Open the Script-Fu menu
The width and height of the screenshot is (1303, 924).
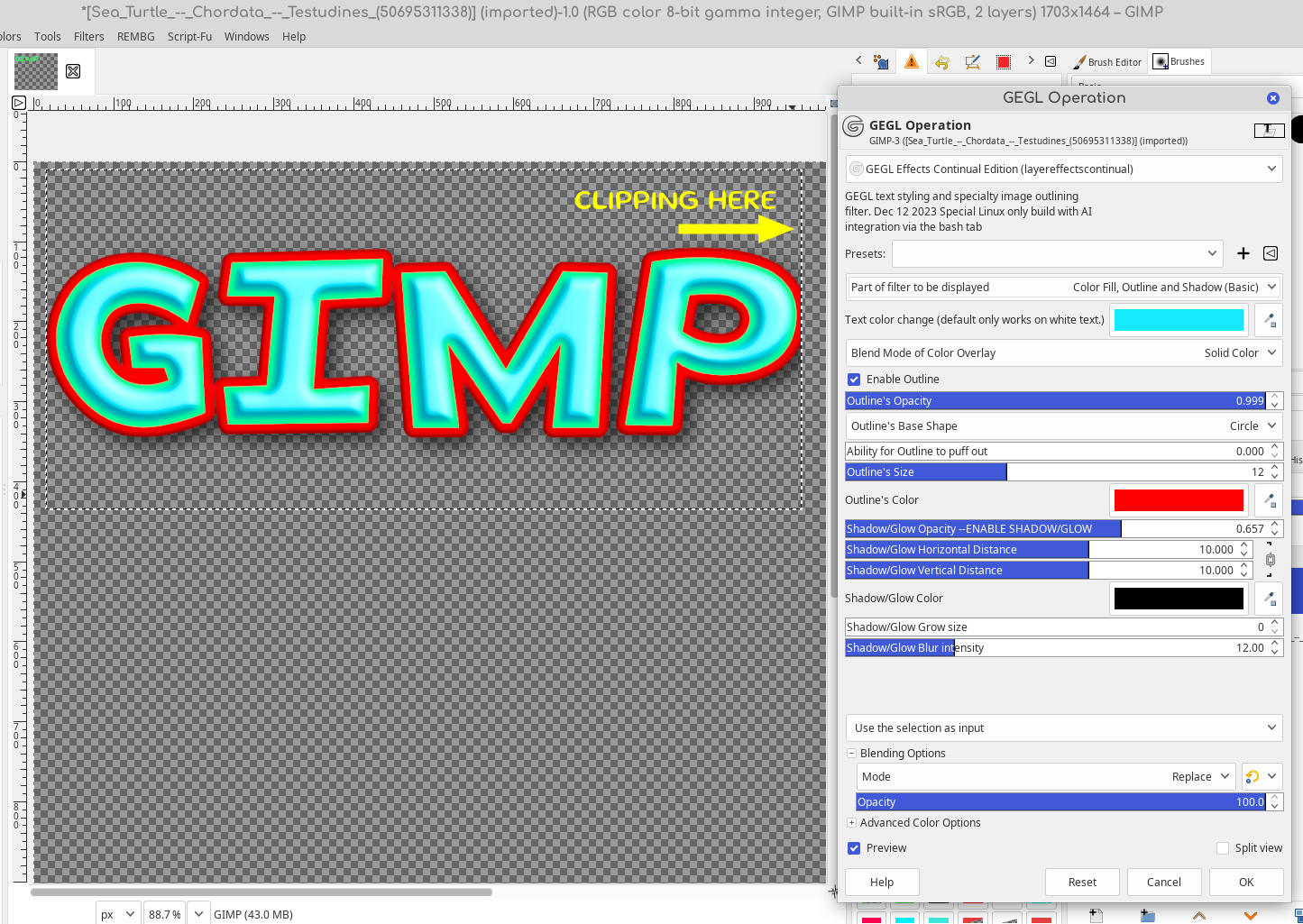click(189, 37)
